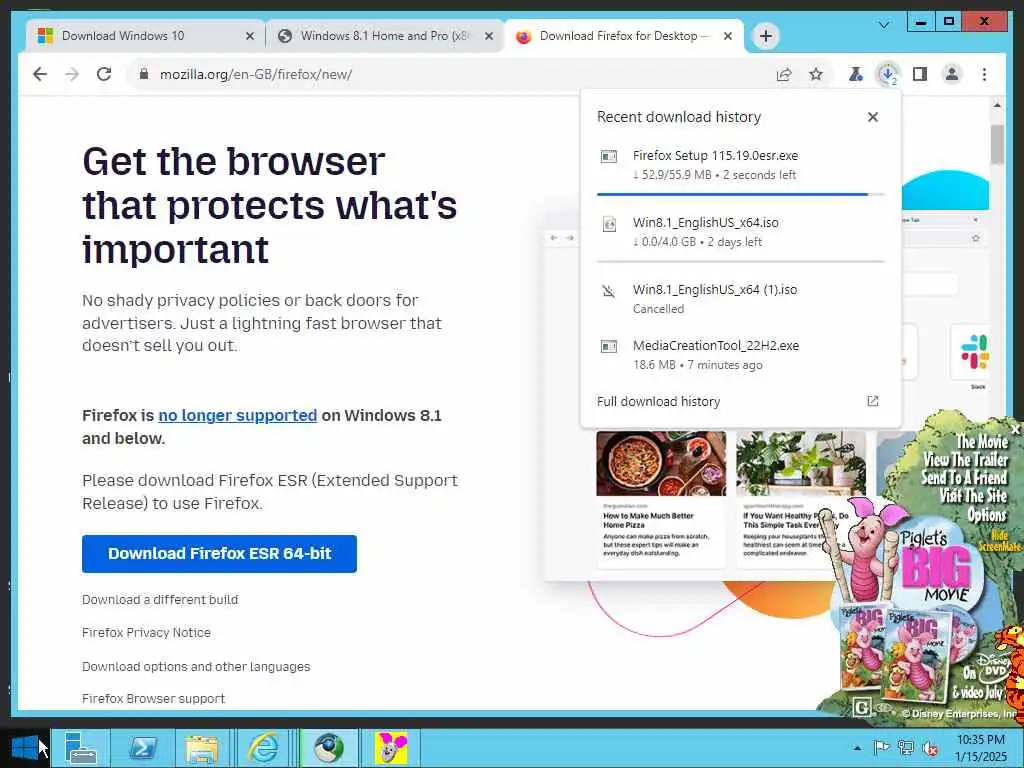Viewport: 1024px width, 768px height.
Task: Follow the no longer supported link
Action: (237, 415)
